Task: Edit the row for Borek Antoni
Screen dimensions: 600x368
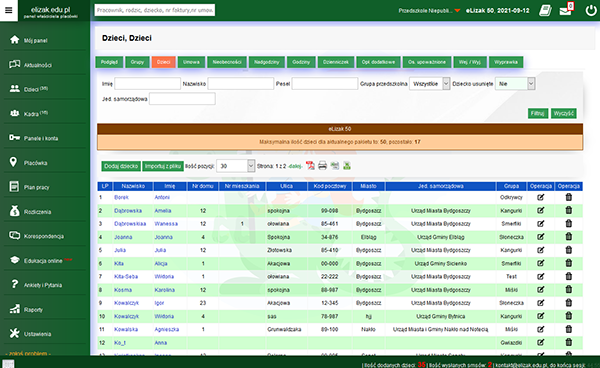Action: click(x=540, y=197)
